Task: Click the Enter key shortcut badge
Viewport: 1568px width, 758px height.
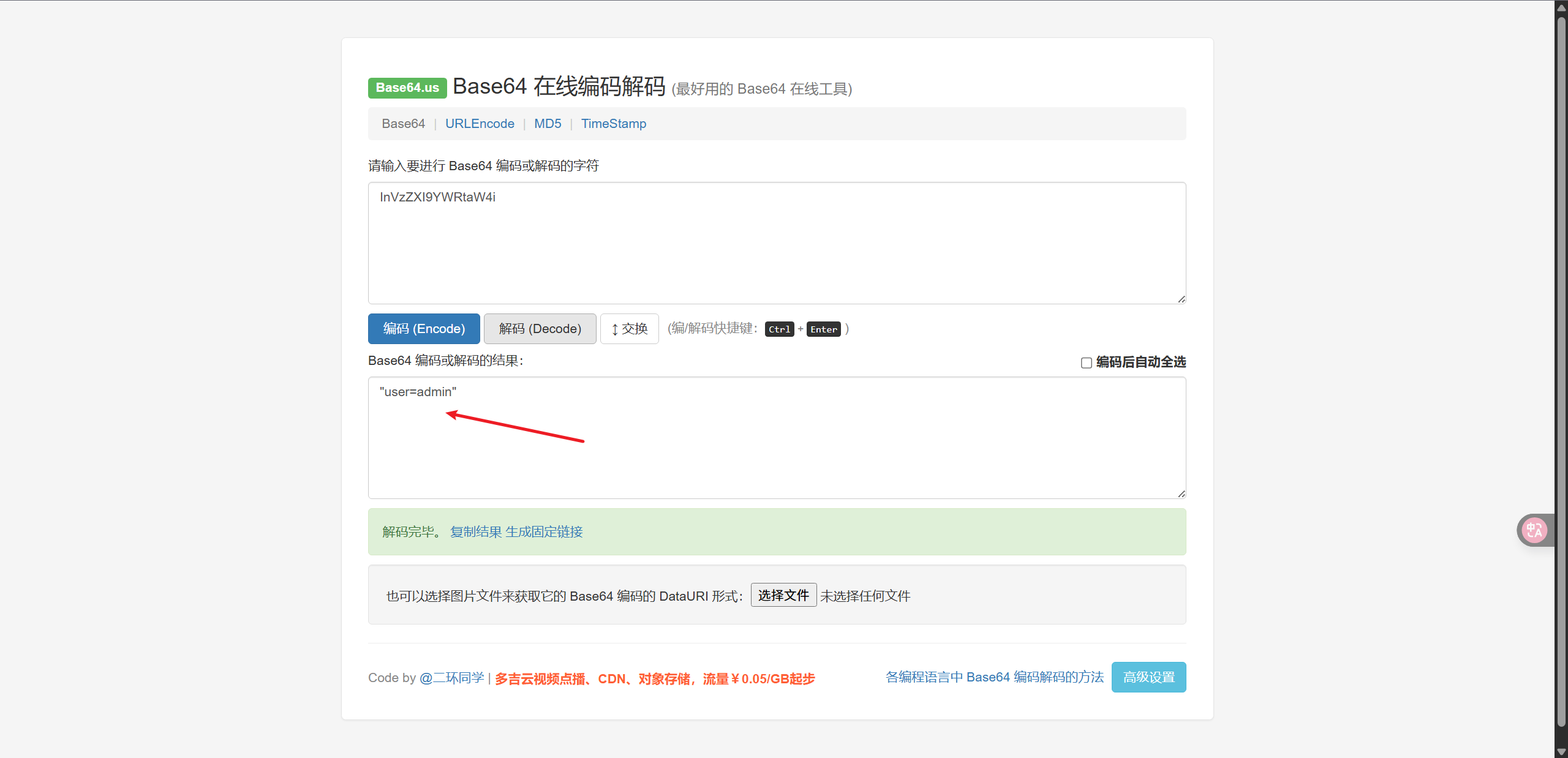Action: pyautogui.click(x=823, y=329)
